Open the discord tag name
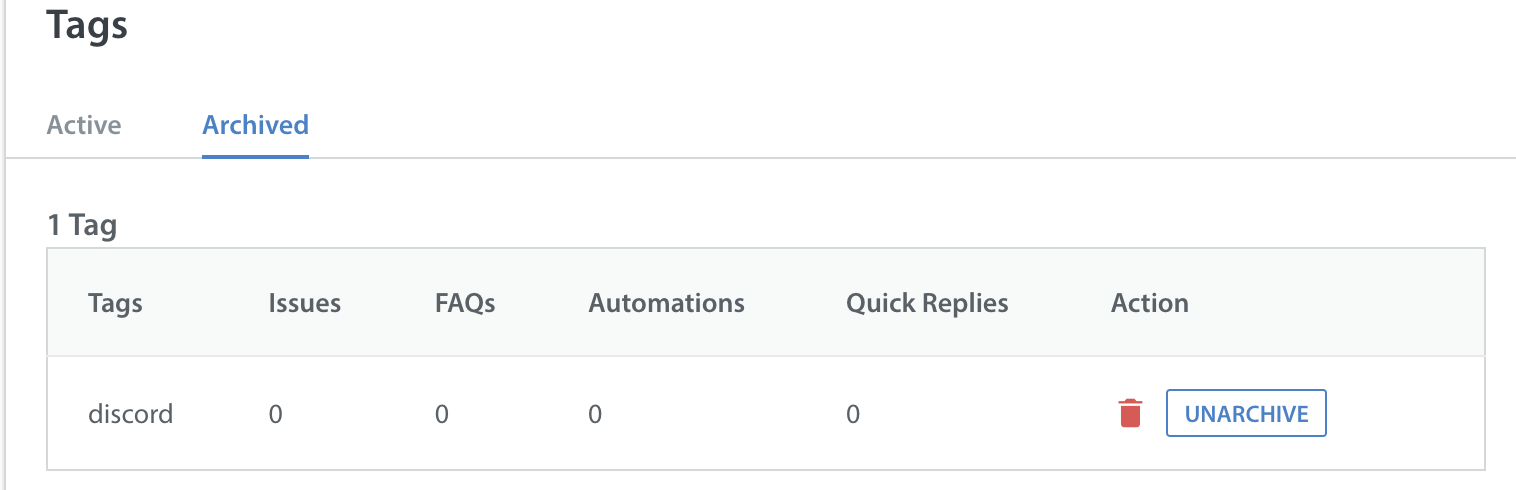The width and height of the screenshot is (1516, 490). coord(131,413)
